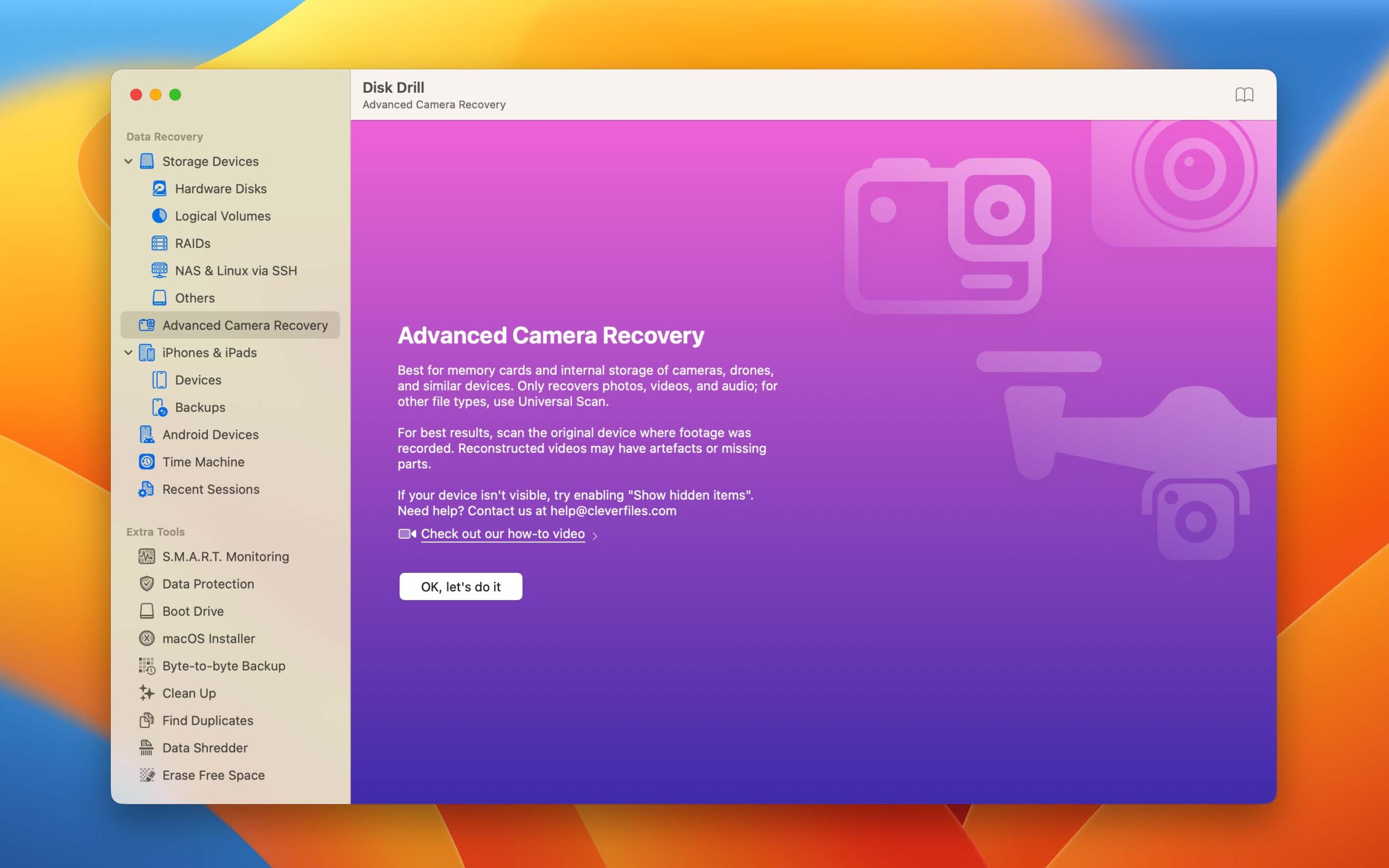Click the arrow after the how-to video link
Image resolution: width=1389 pixels, height=868 pixels.
pyautogui.click(x=595, y=535)
